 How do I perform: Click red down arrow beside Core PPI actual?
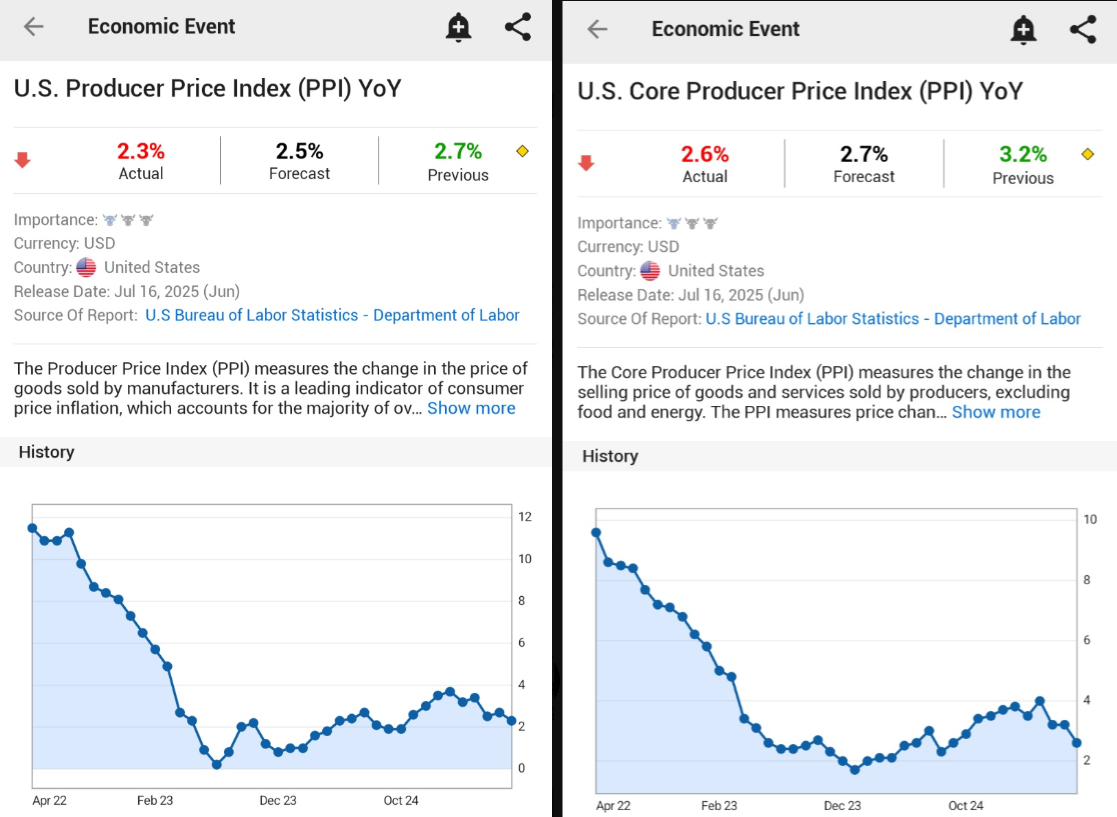pos(587,163)
